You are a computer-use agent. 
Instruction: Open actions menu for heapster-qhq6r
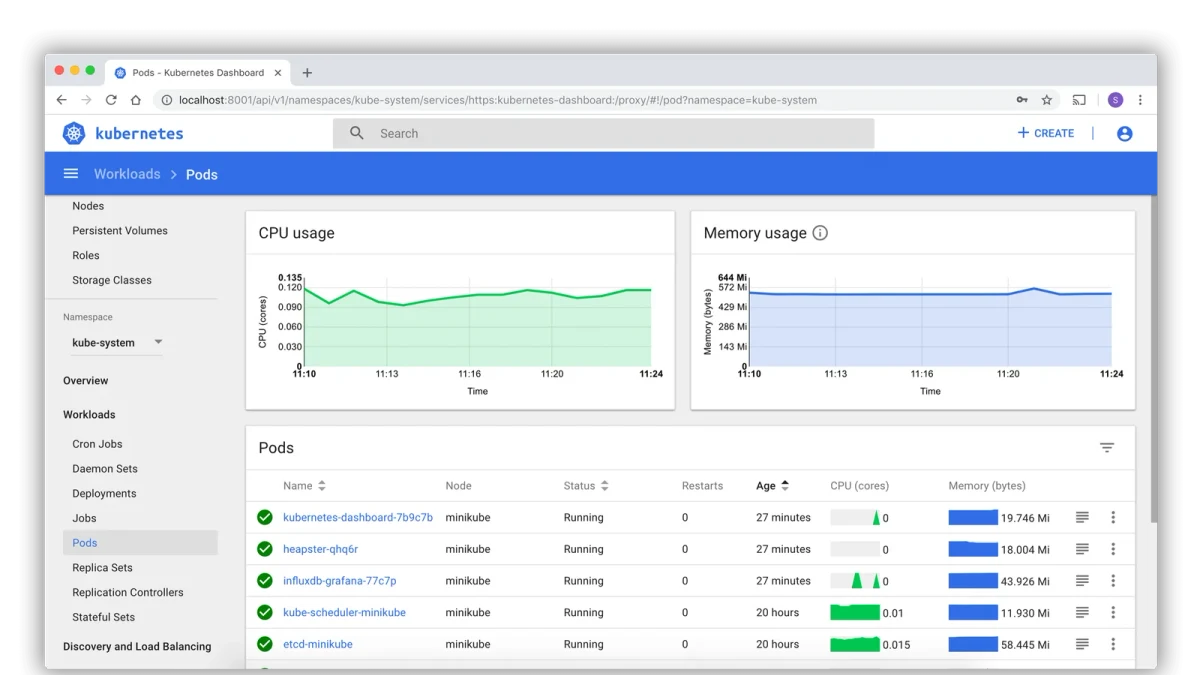click(x=1113, y=549)
